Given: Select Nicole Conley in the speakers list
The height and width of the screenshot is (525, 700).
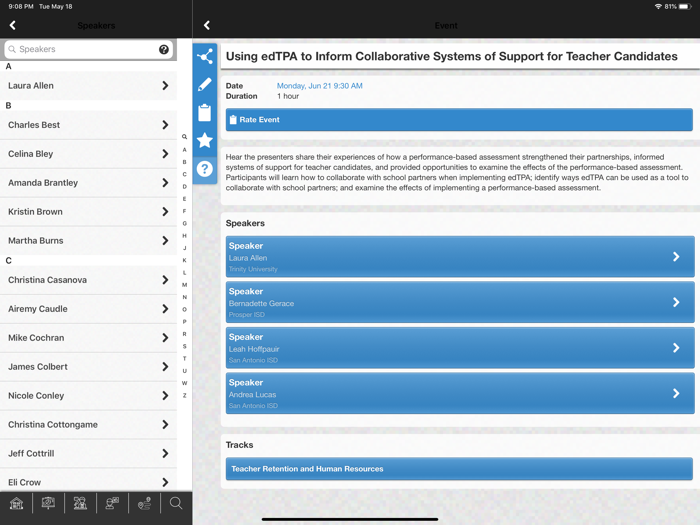Looking at the screenshot, I should (x=88, y=396).
